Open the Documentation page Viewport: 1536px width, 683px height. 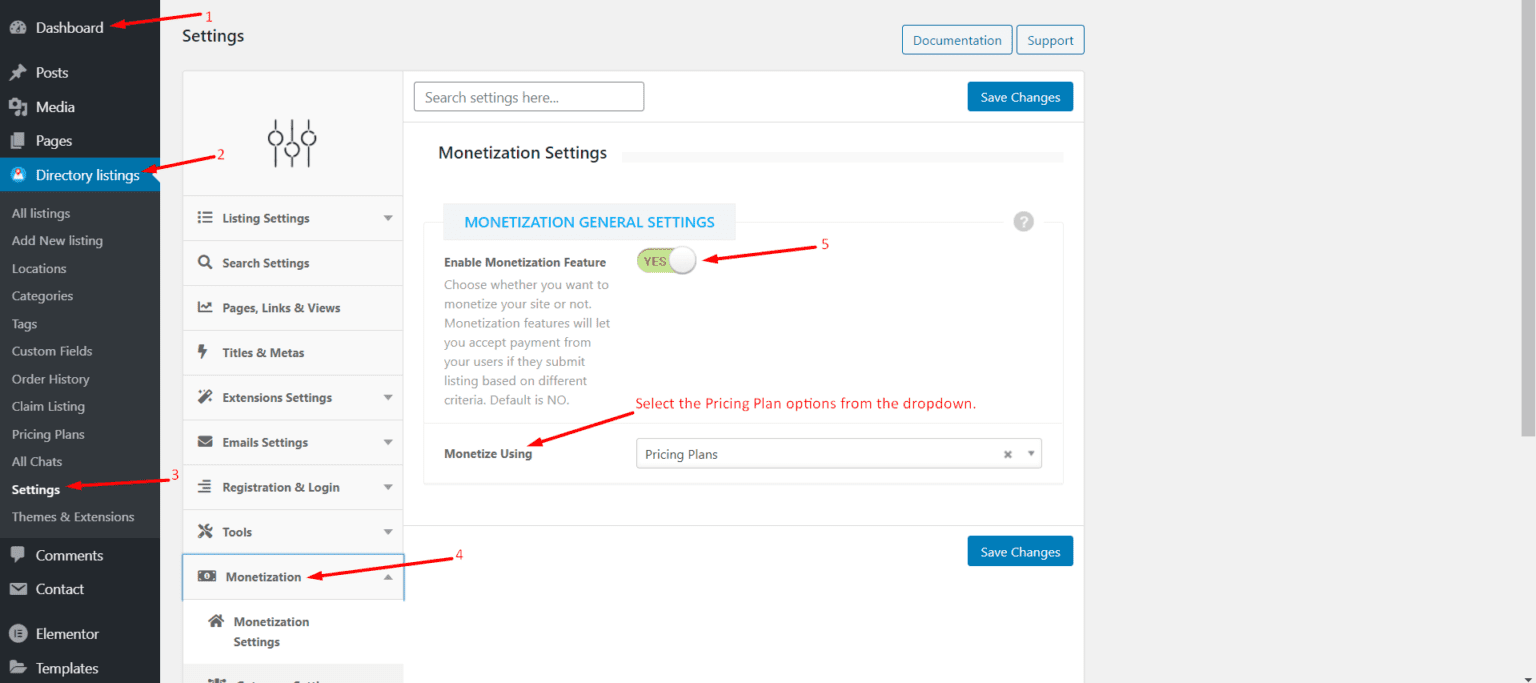(956, 39)
